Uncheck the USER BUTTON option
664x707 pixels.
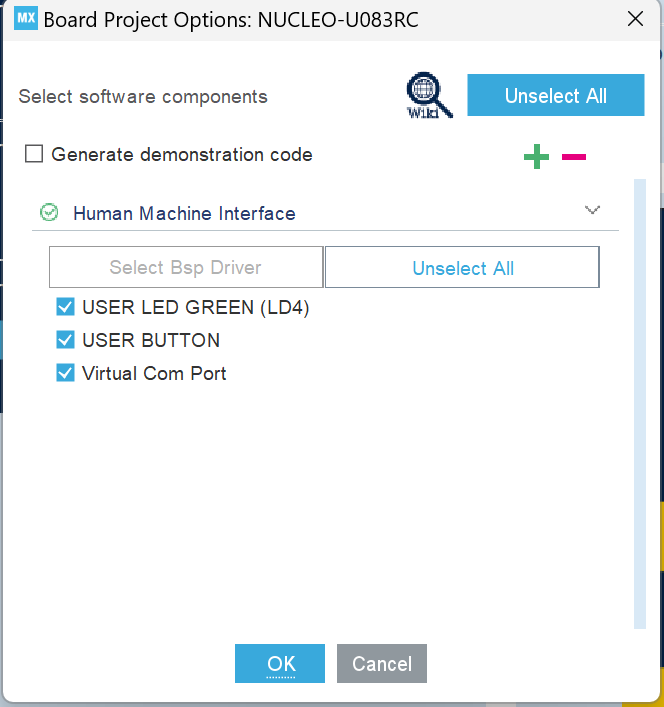[65, 340]
